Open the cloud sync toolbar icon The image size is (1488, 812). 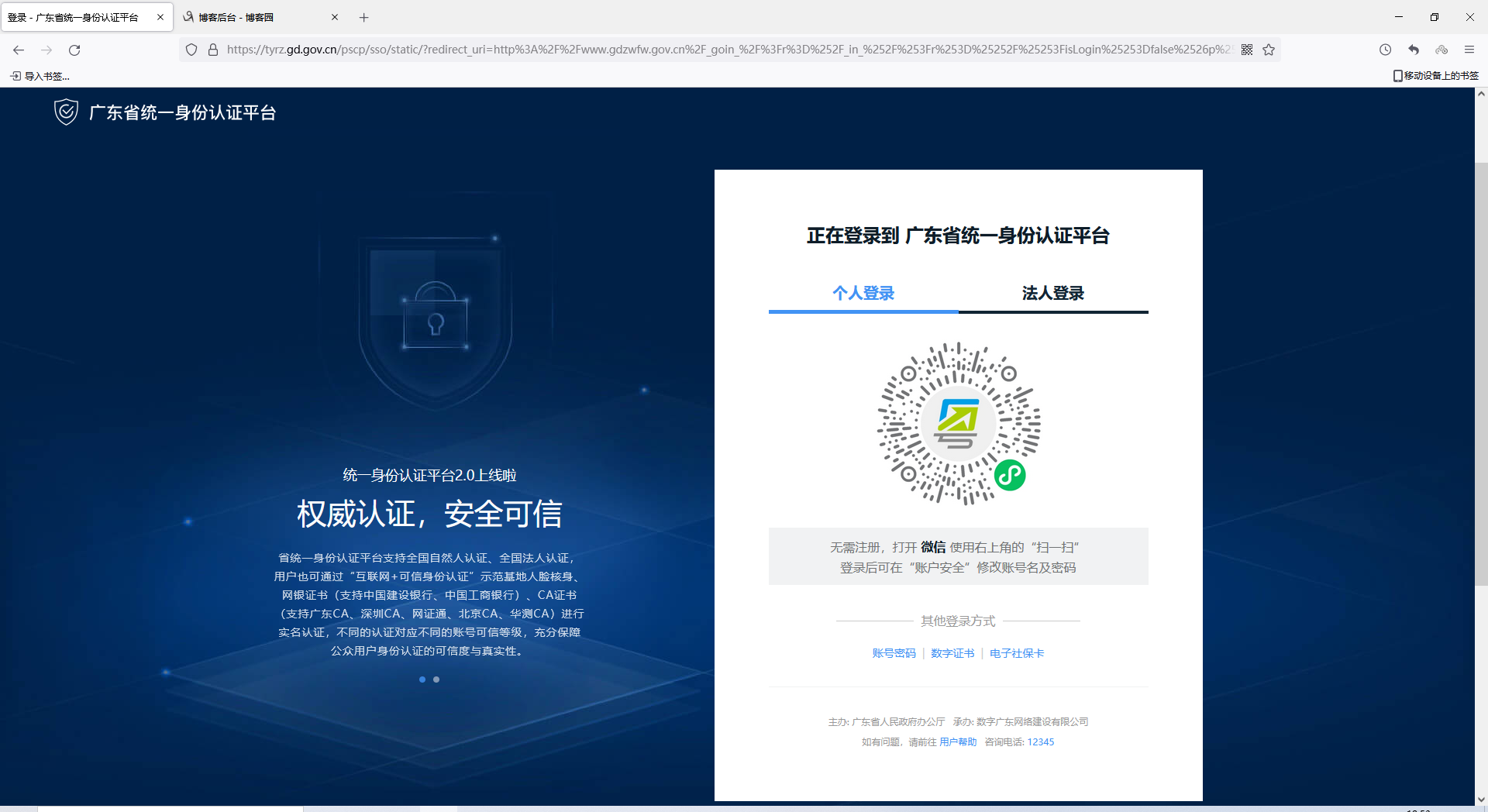point(1441,50)
